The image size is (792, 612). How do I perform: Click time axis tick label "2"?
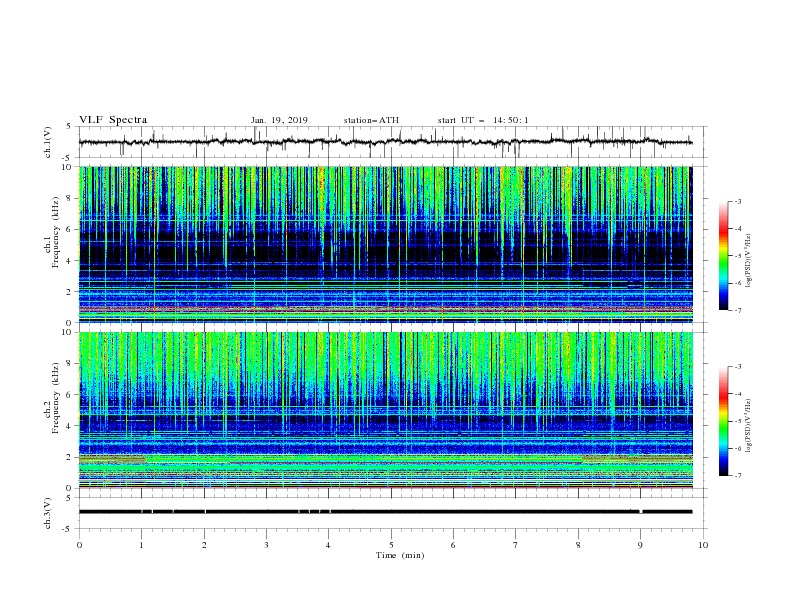coord(204,545)
